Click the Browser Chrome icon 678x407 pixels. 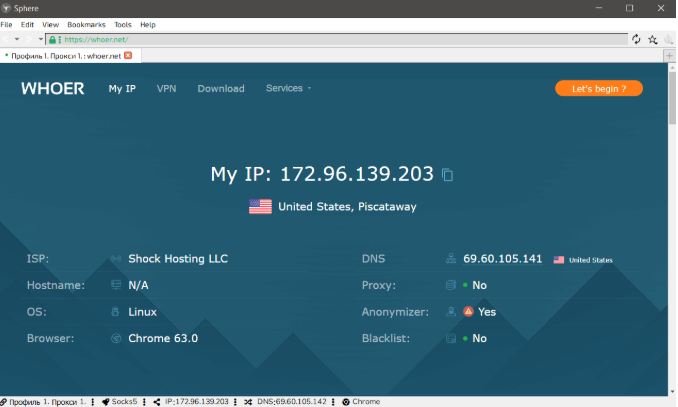click(x=116, y=338)
